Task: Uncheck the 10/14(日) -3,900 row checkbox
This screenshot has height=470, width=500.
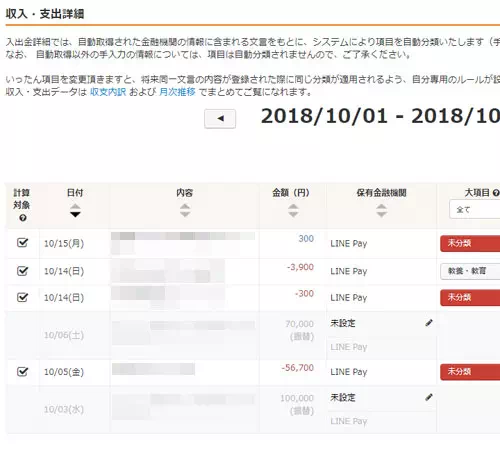Action: tap(22, 271)
